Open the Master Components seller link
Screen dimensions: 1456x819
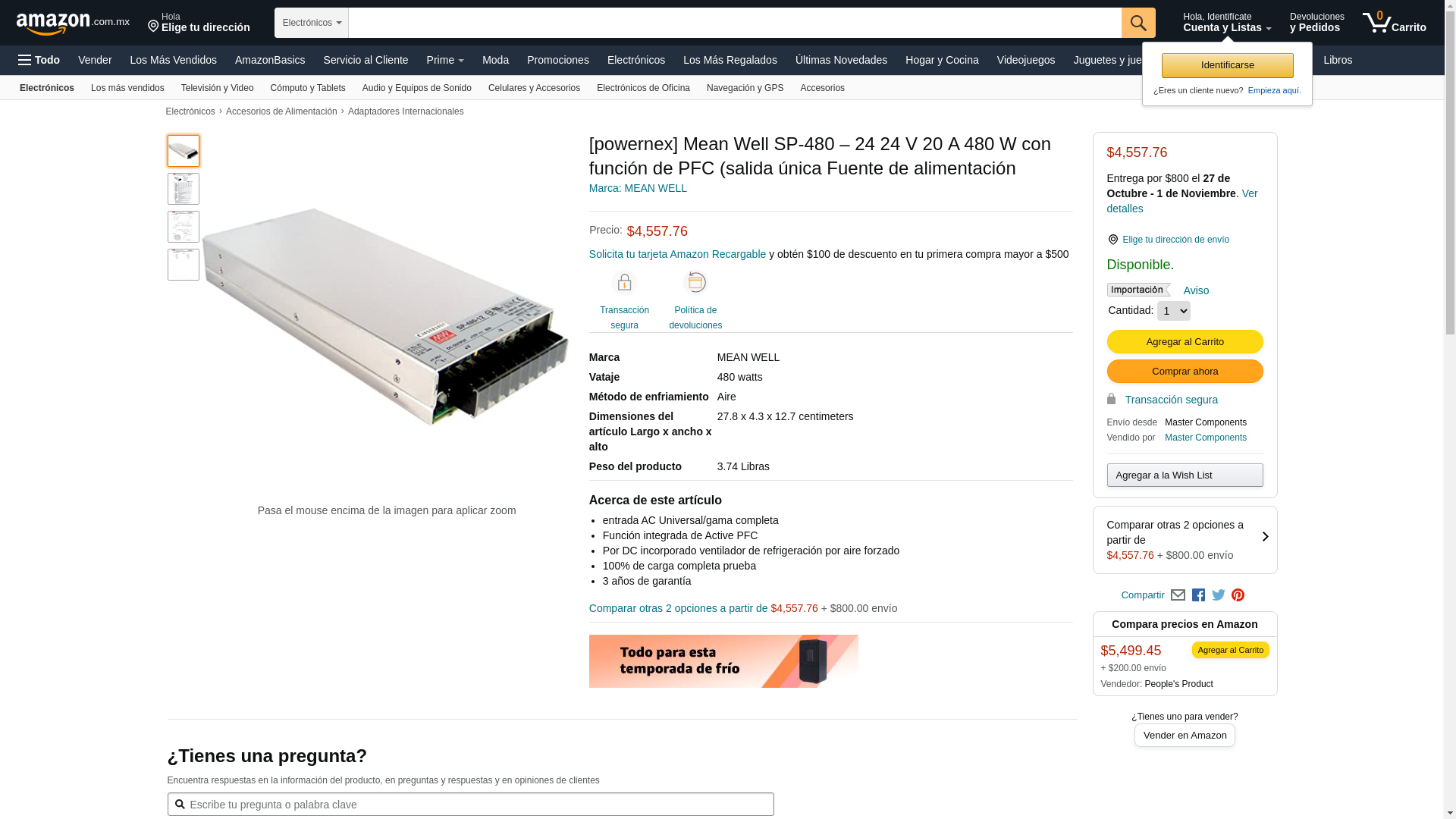pos(1205,438)
